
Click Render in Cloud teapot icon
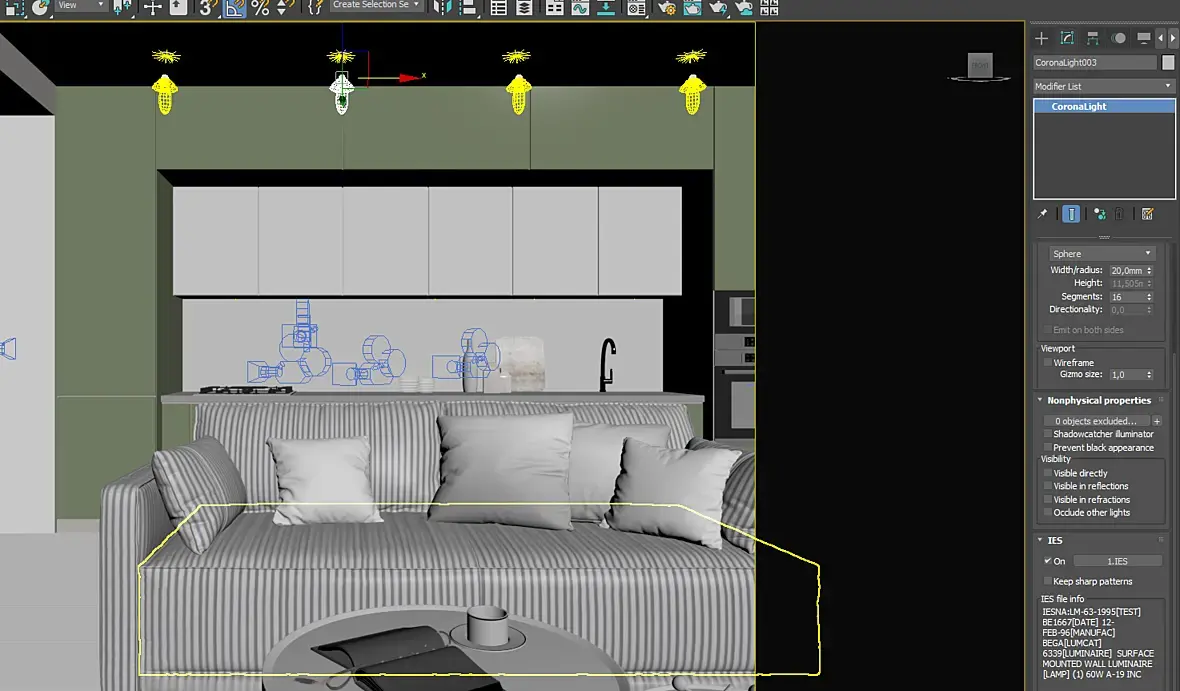point(744,8)
